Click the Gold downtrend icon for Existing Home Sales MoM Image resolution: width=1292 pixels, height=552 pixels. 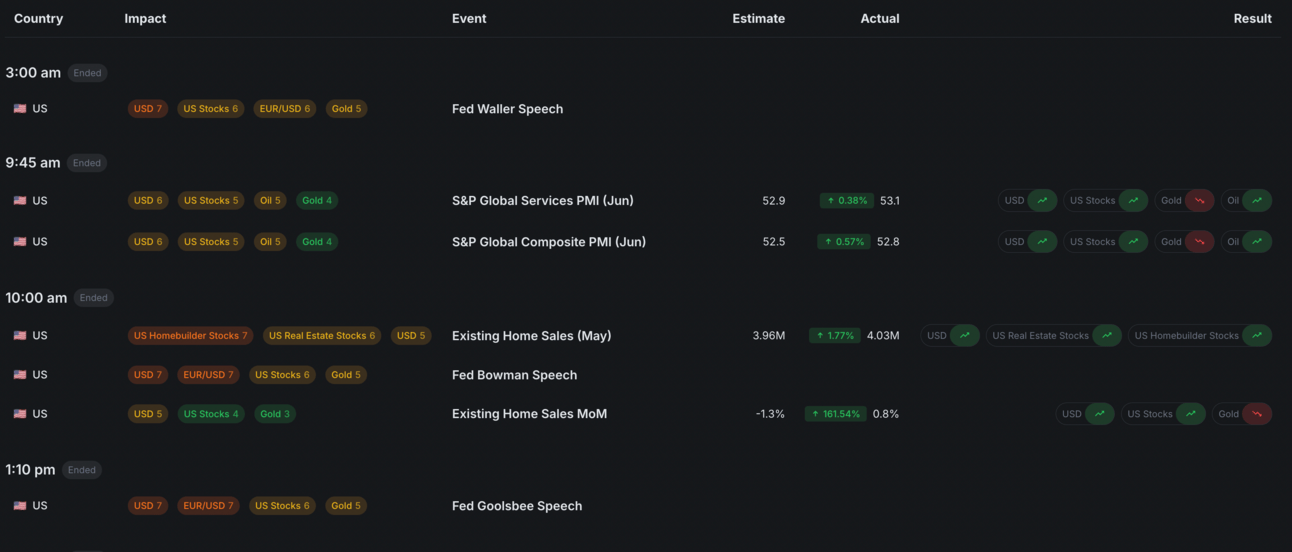(1257, 414)
